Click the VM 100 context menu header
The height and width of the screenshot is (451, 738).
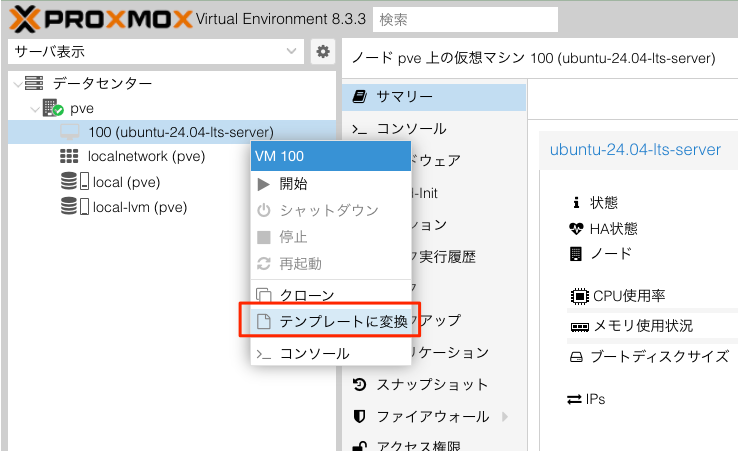click(x=331, y=156)
